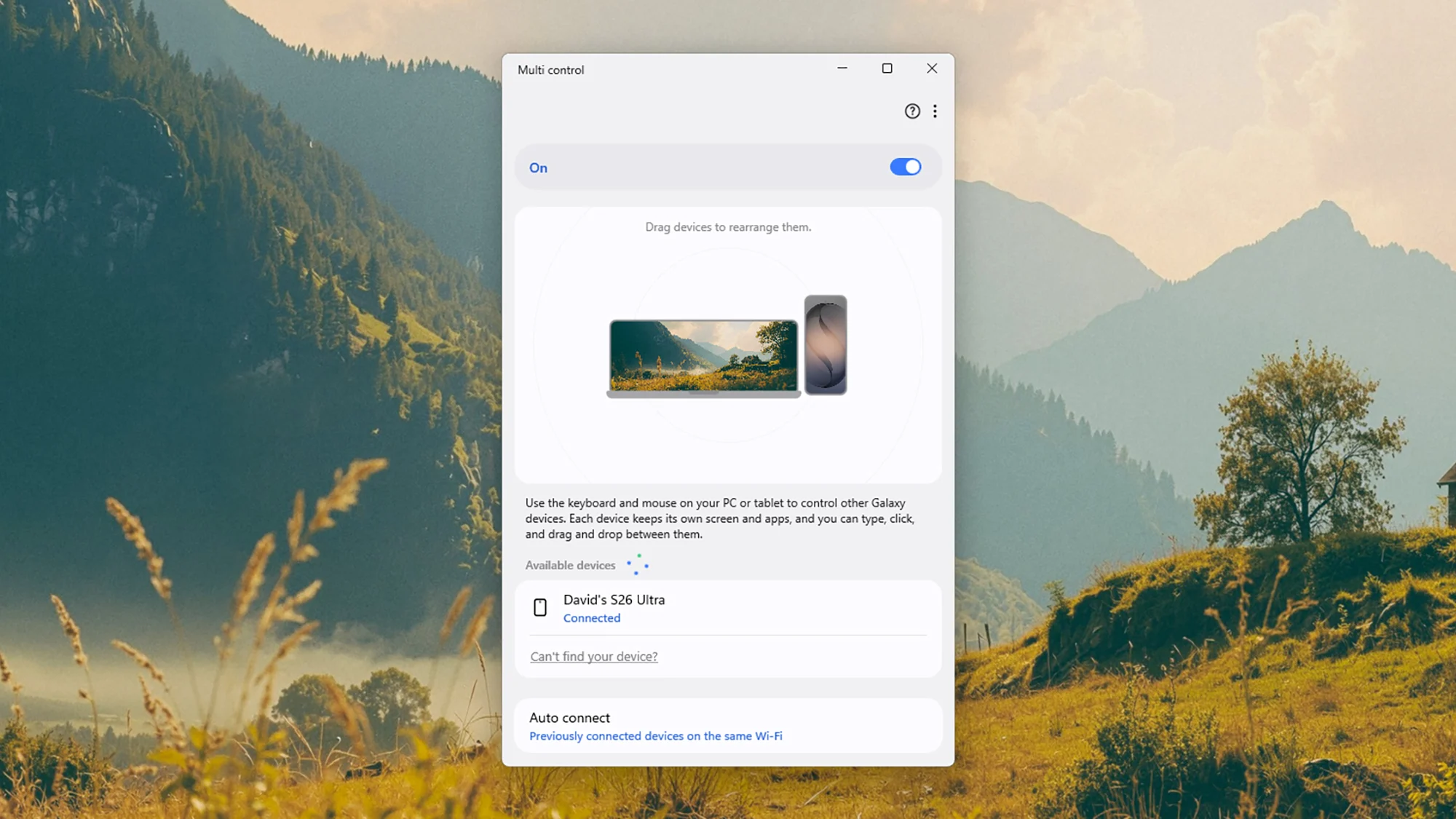Click "Previously connected devices on the same Wi-Fi"

[x=655, y=736]
